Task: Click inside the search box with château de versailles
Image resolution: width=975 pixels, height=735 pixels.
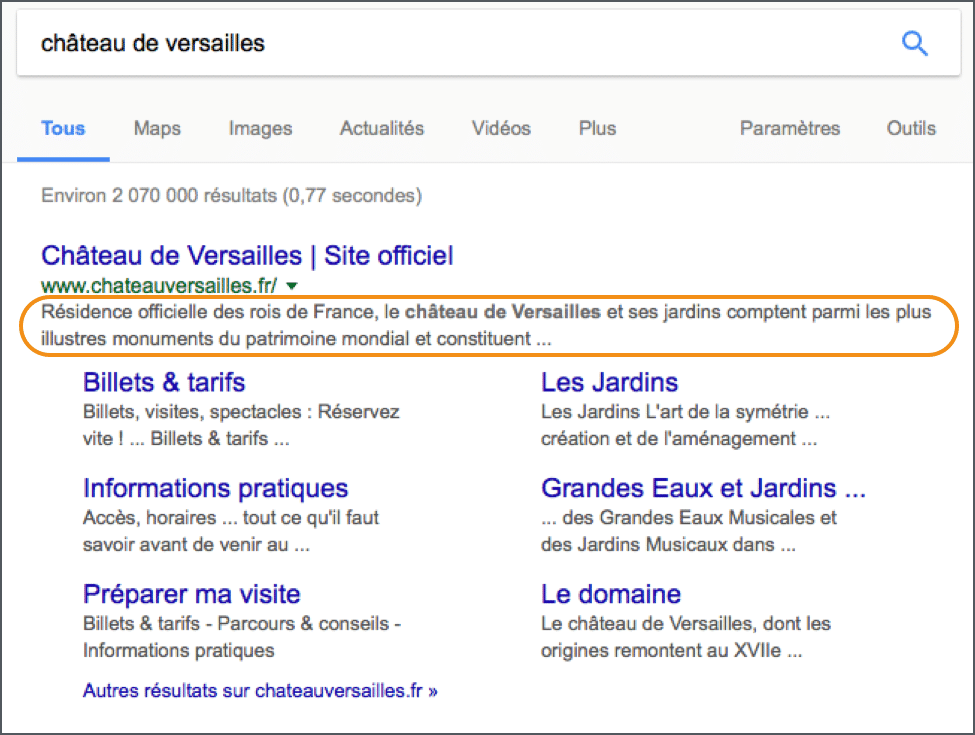Action: pyautogui.click(x=488, y=43)
